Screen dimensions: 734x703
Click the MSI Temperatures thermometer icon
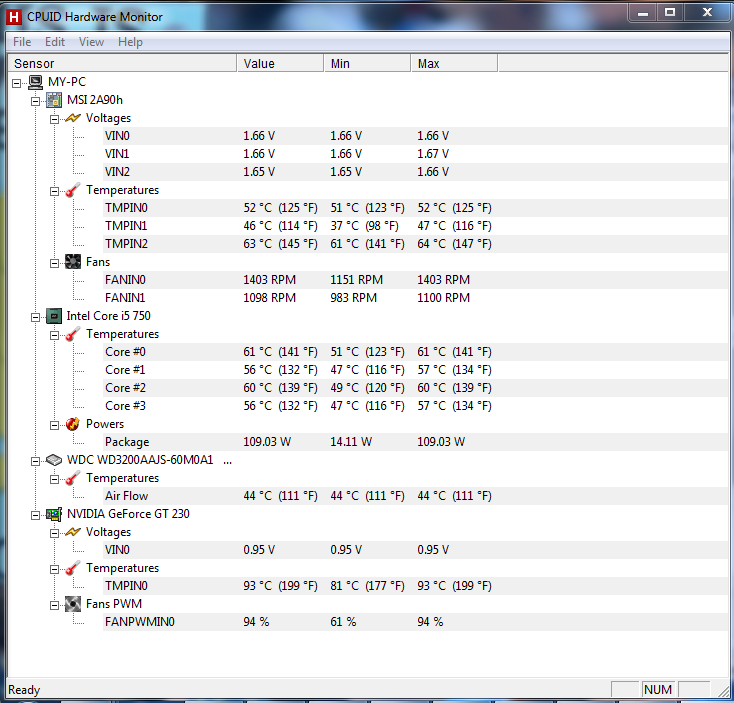point(73,190)
